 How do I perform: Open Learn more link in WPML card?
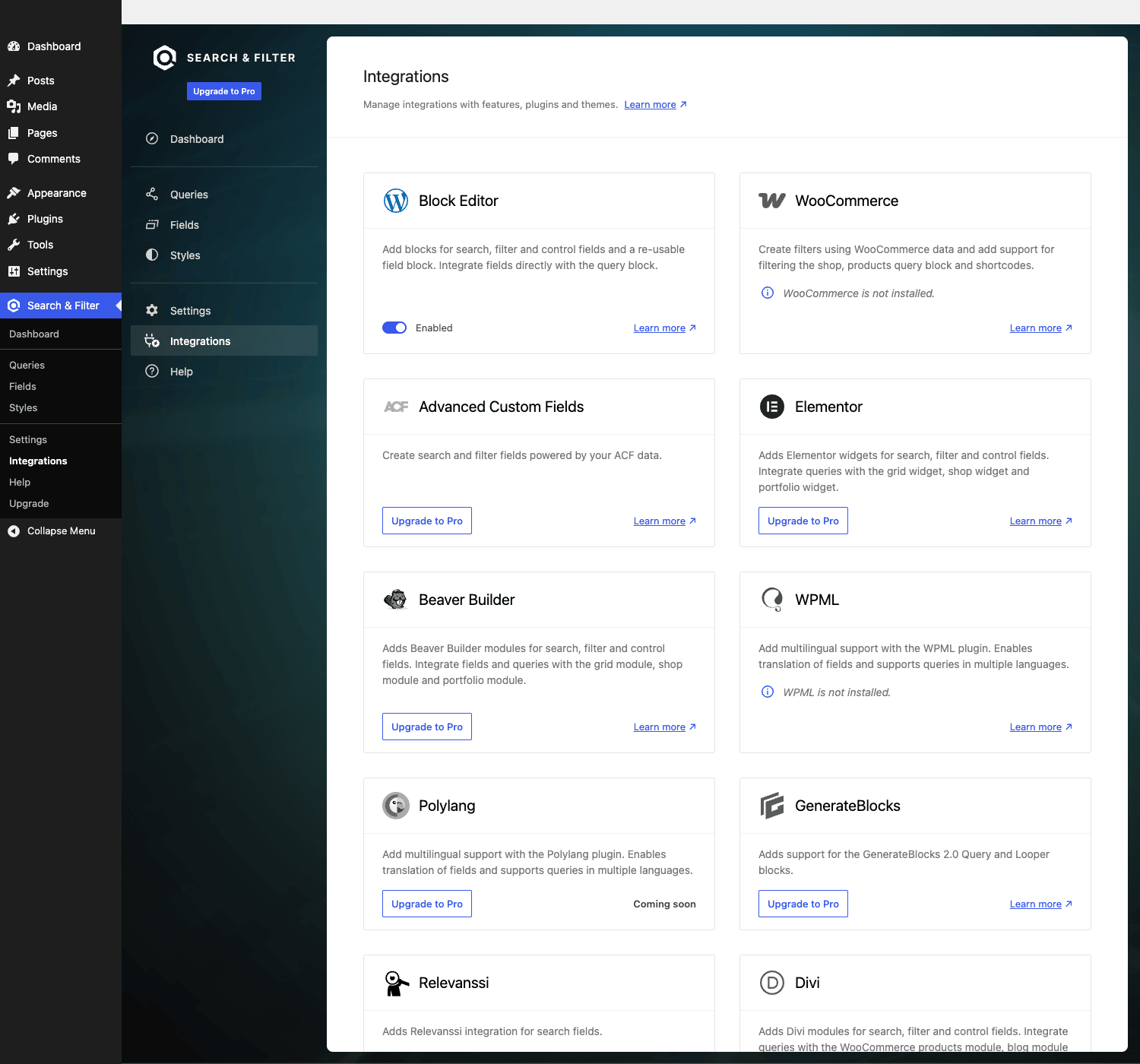1041,727
